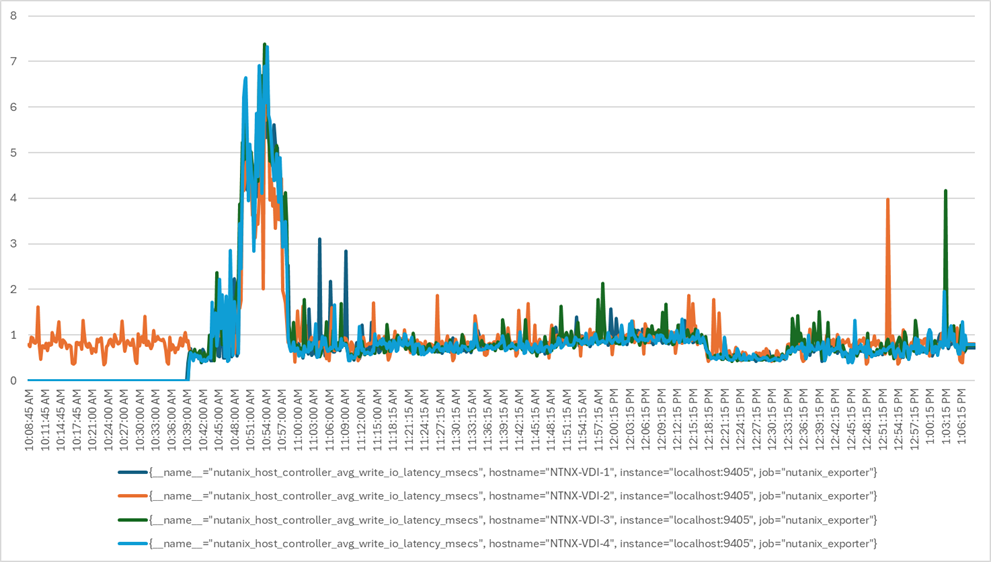991x562 pixels.
Task: Click the y-axis label 7
Action: (x=13, y=61)
